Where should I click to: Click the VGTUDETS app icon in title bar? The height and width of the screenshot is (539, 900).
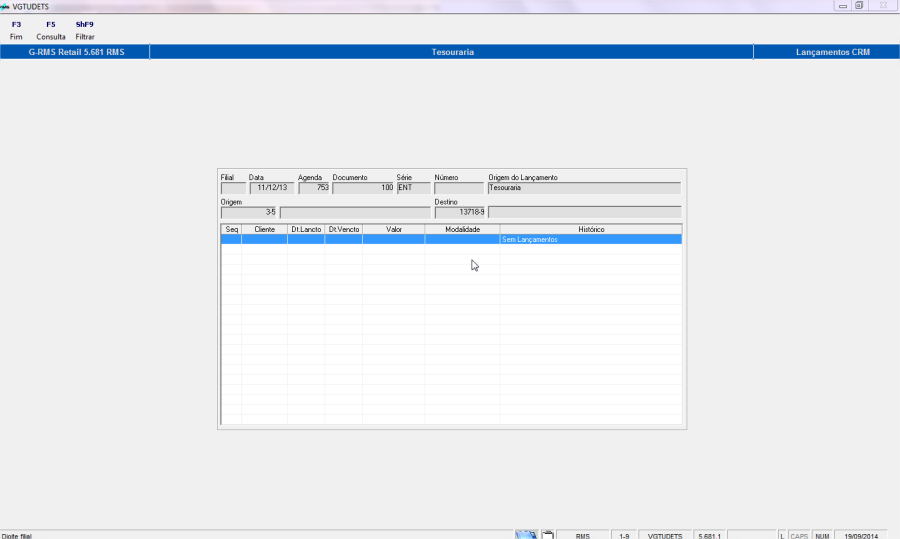(5, 6)
